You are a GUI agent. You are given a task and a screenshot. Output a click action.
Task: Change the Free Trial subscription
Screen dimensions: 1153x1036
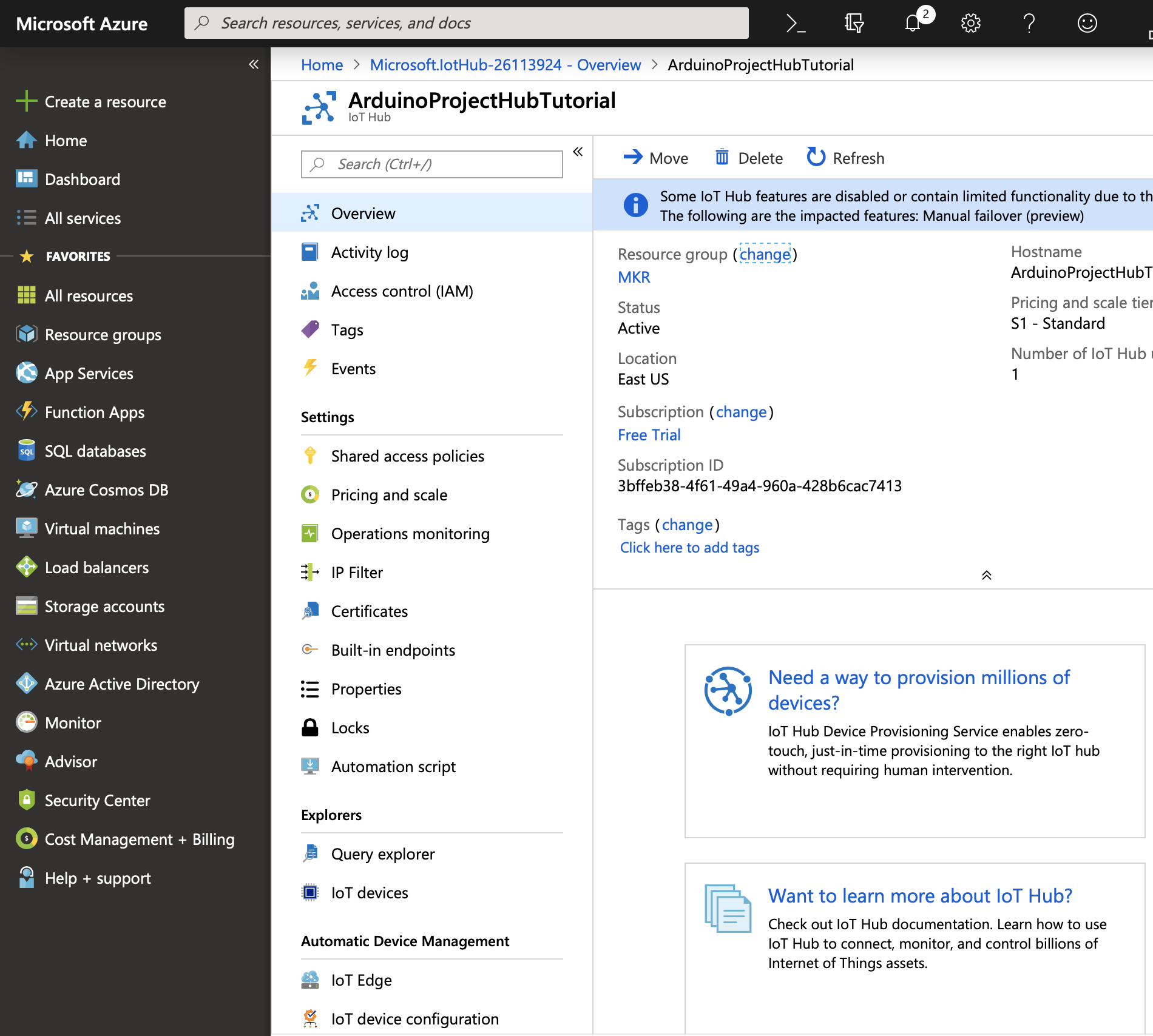[x=742, y=412]
